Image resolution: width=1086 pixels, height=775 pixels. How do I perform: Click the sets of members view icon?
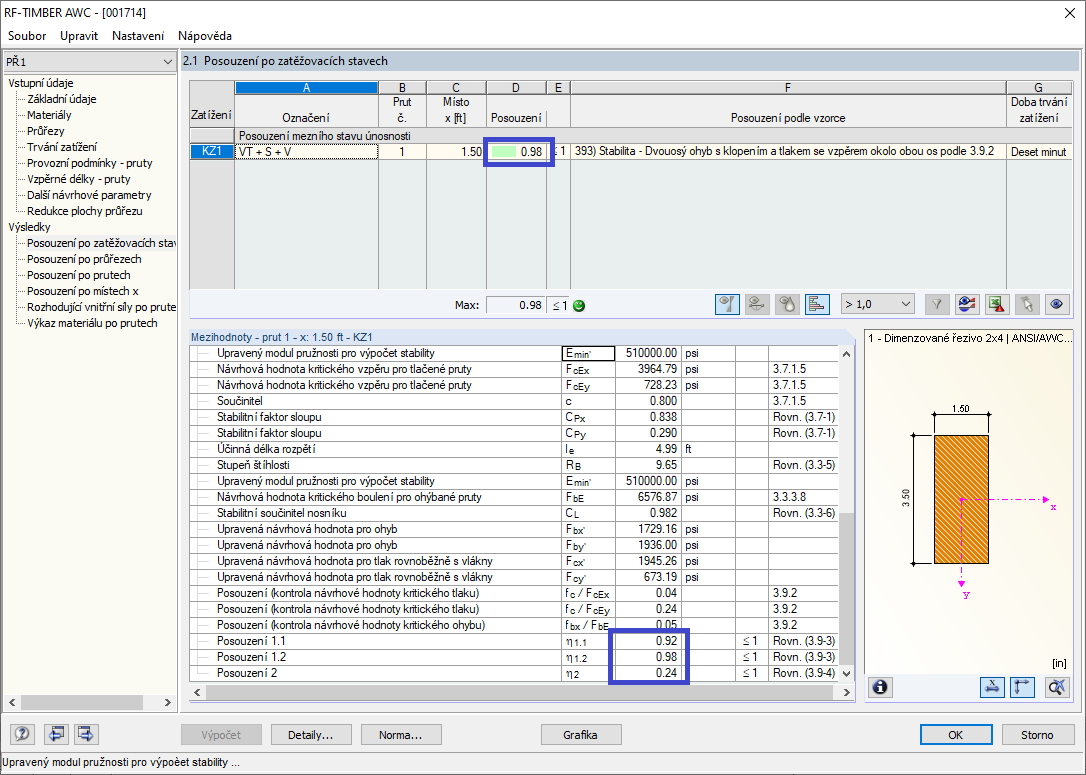[757, 304]
